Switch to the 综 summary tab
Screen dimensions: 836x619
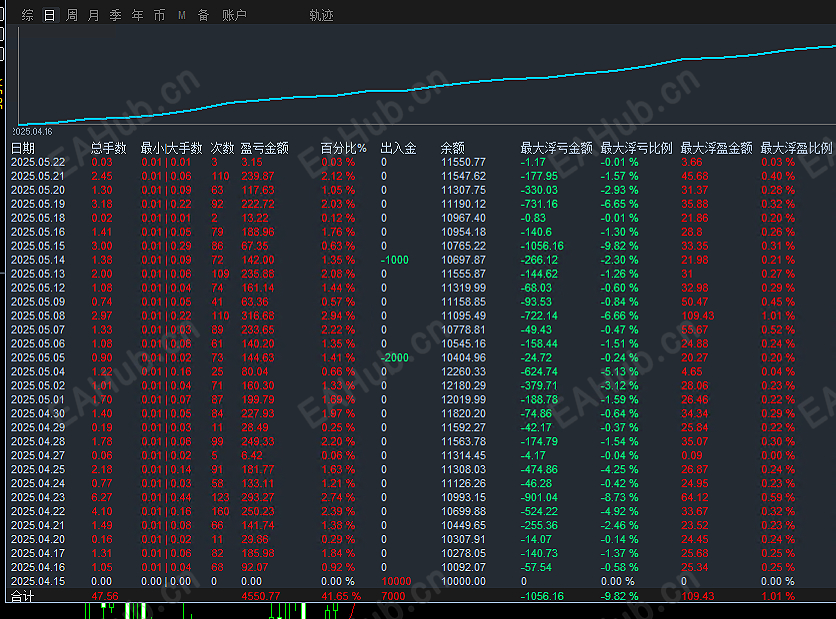pos(28,15)
